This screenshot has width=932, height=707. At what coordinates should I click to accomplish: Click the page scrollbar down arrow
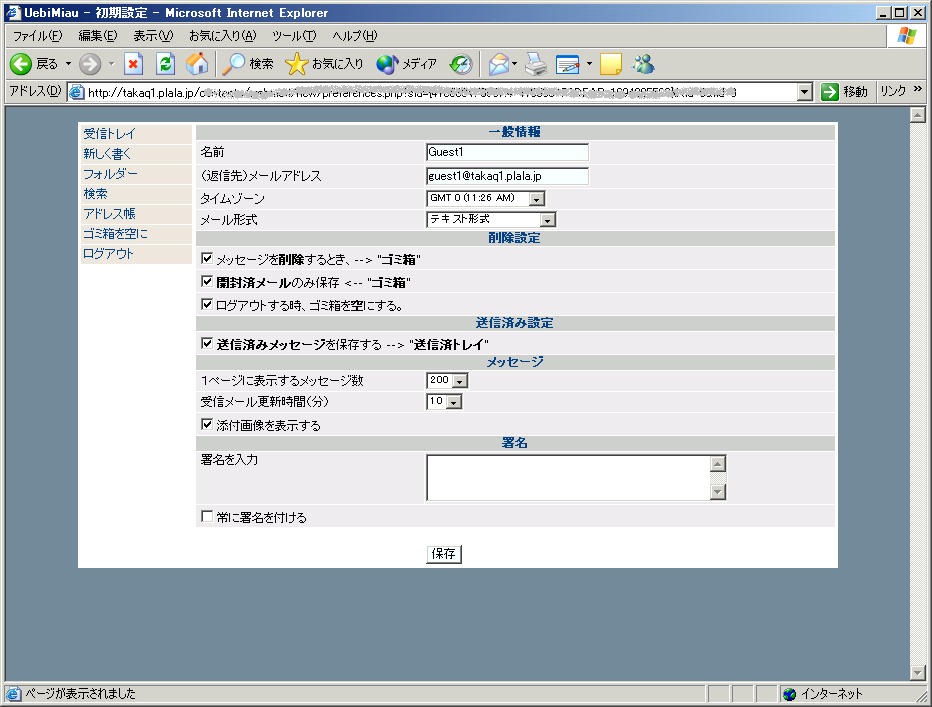coord(917,673)
